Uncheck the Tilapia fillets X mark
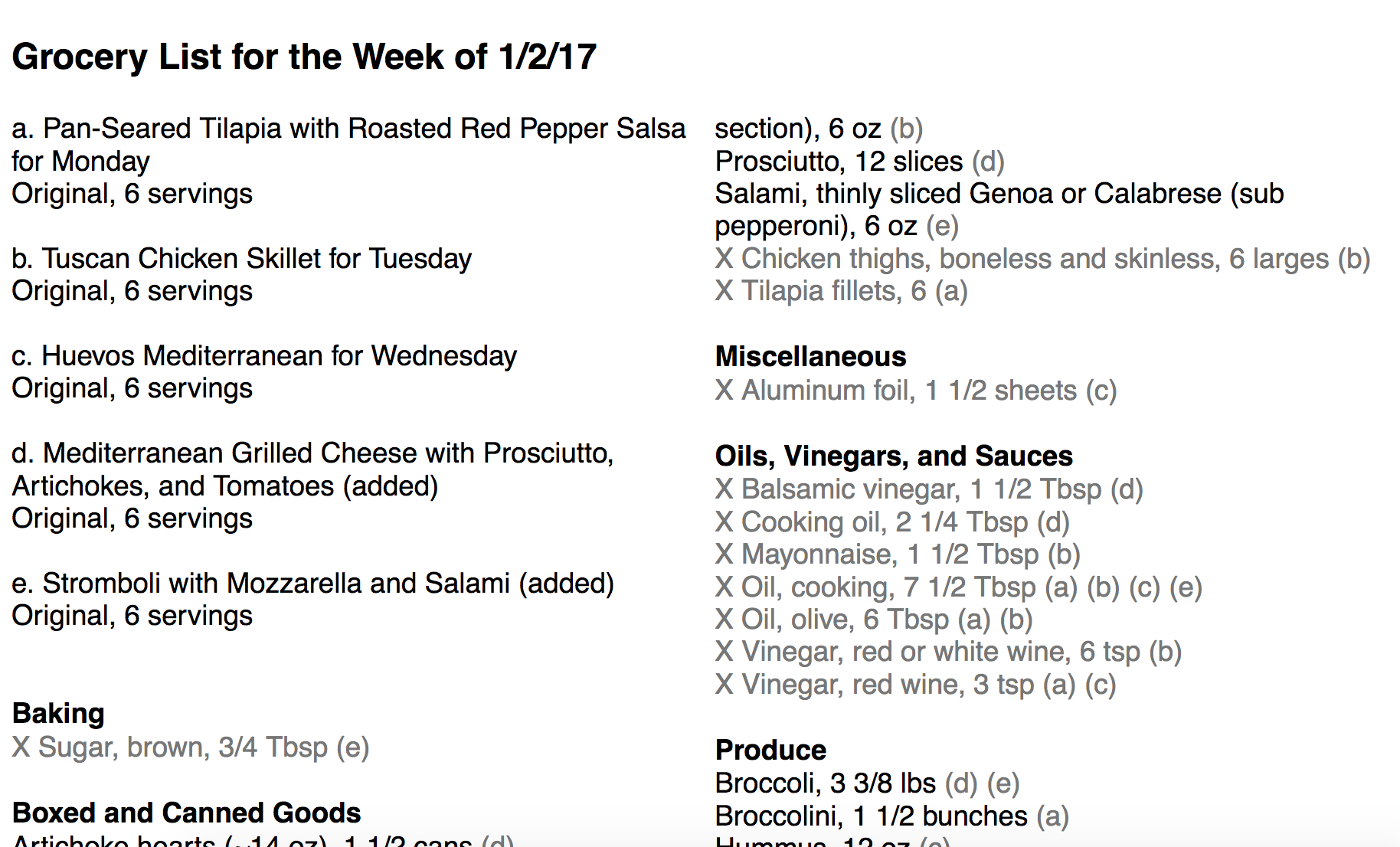The height and width of the screenshot is (847, 1400). point(724,291)
